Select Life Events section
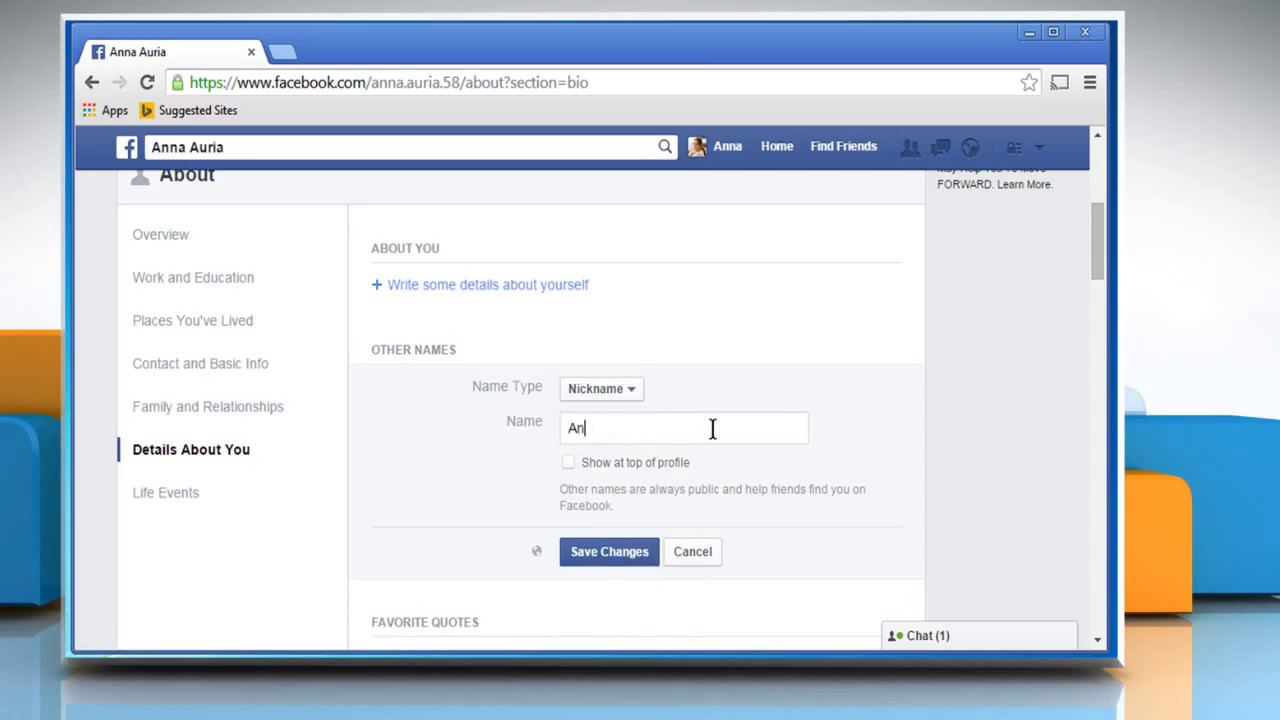Screen dimensions: 1280x720 pyautogui.click(x=166, y=493)
